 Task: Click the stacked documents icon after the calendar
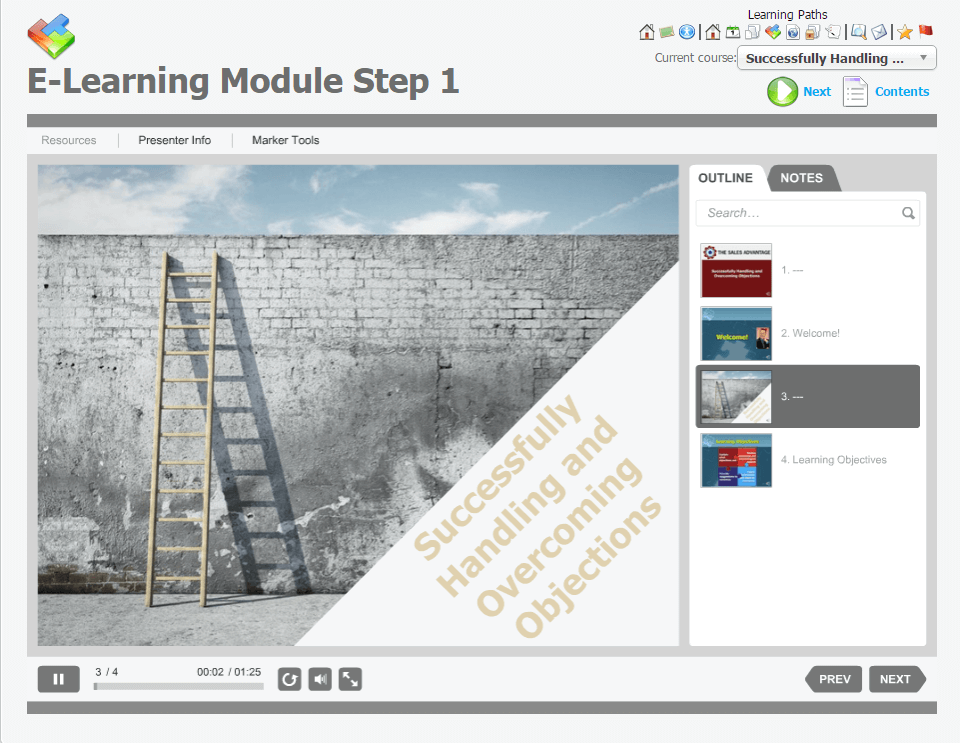(752, 32)
